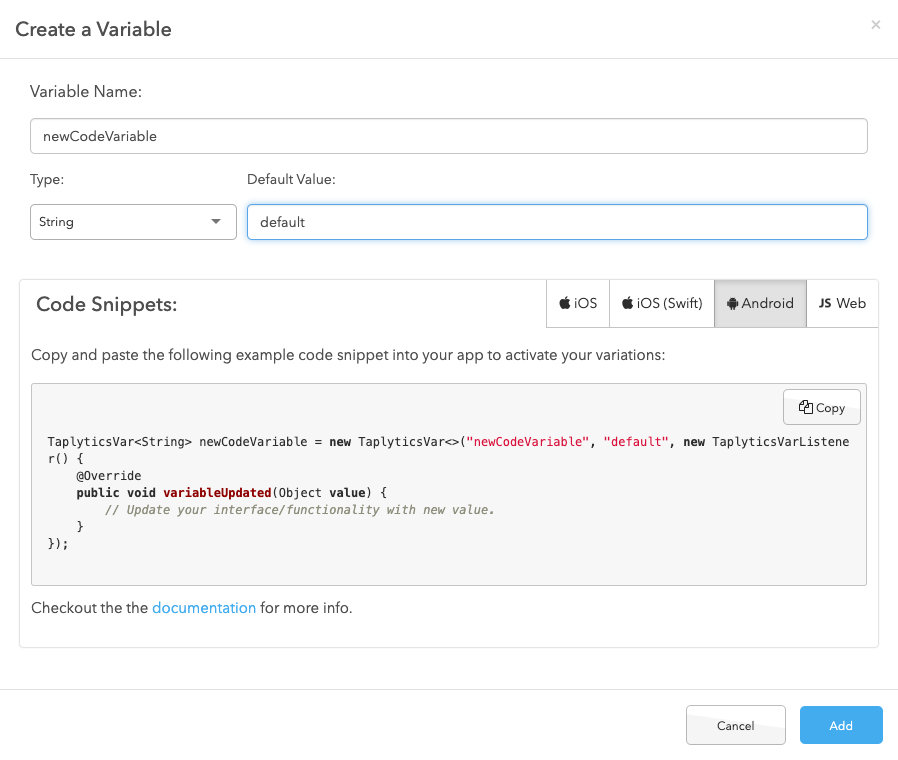The width and height of the screenshot is (898, 760).
Task: Focus the Variable Name input field
Action: pyautogui.click(x=448, y=136)
